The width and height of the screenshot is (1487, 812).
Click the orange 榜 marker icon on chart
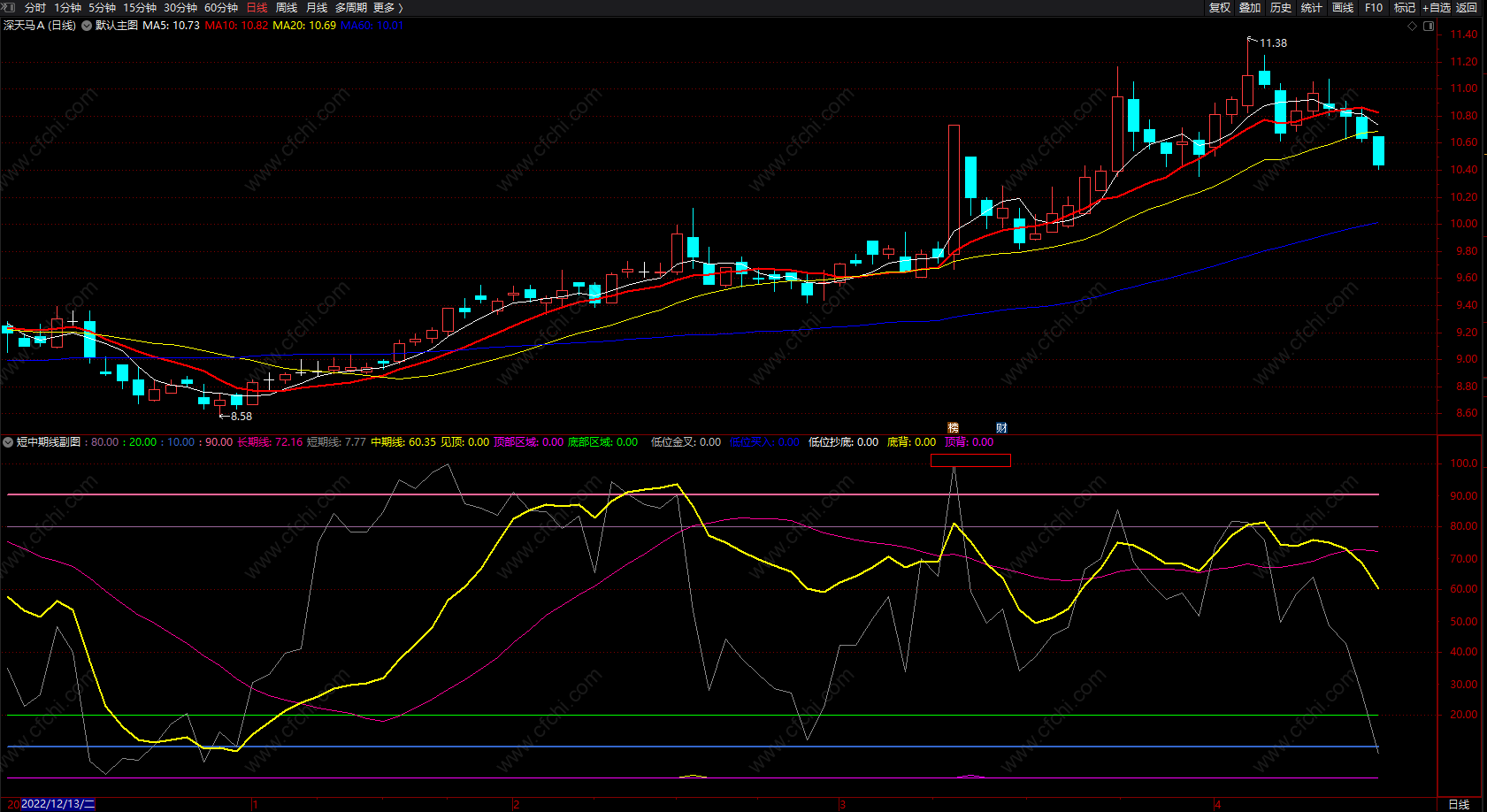click(x=954, y=428)
